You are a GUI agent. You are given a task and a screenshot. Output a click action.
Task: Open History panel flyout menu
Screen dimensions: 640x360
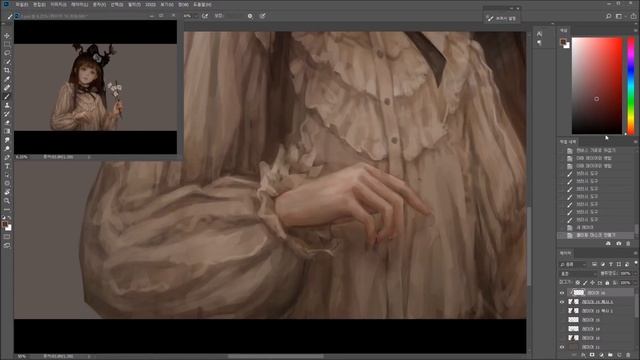(x=636, y=141)
